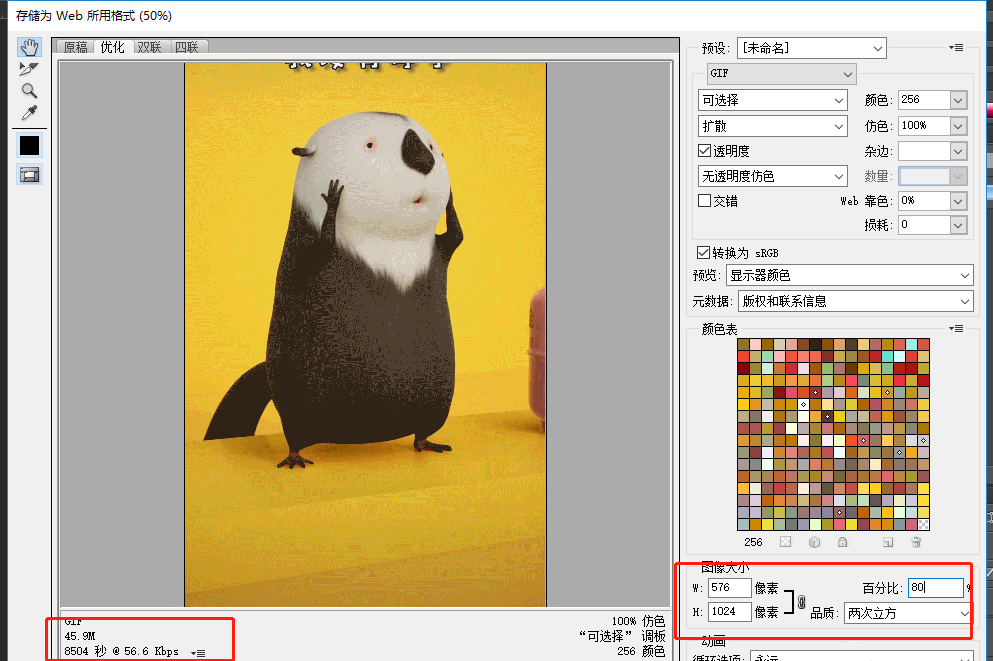Click the 损耗 value field showing 0

924,225
